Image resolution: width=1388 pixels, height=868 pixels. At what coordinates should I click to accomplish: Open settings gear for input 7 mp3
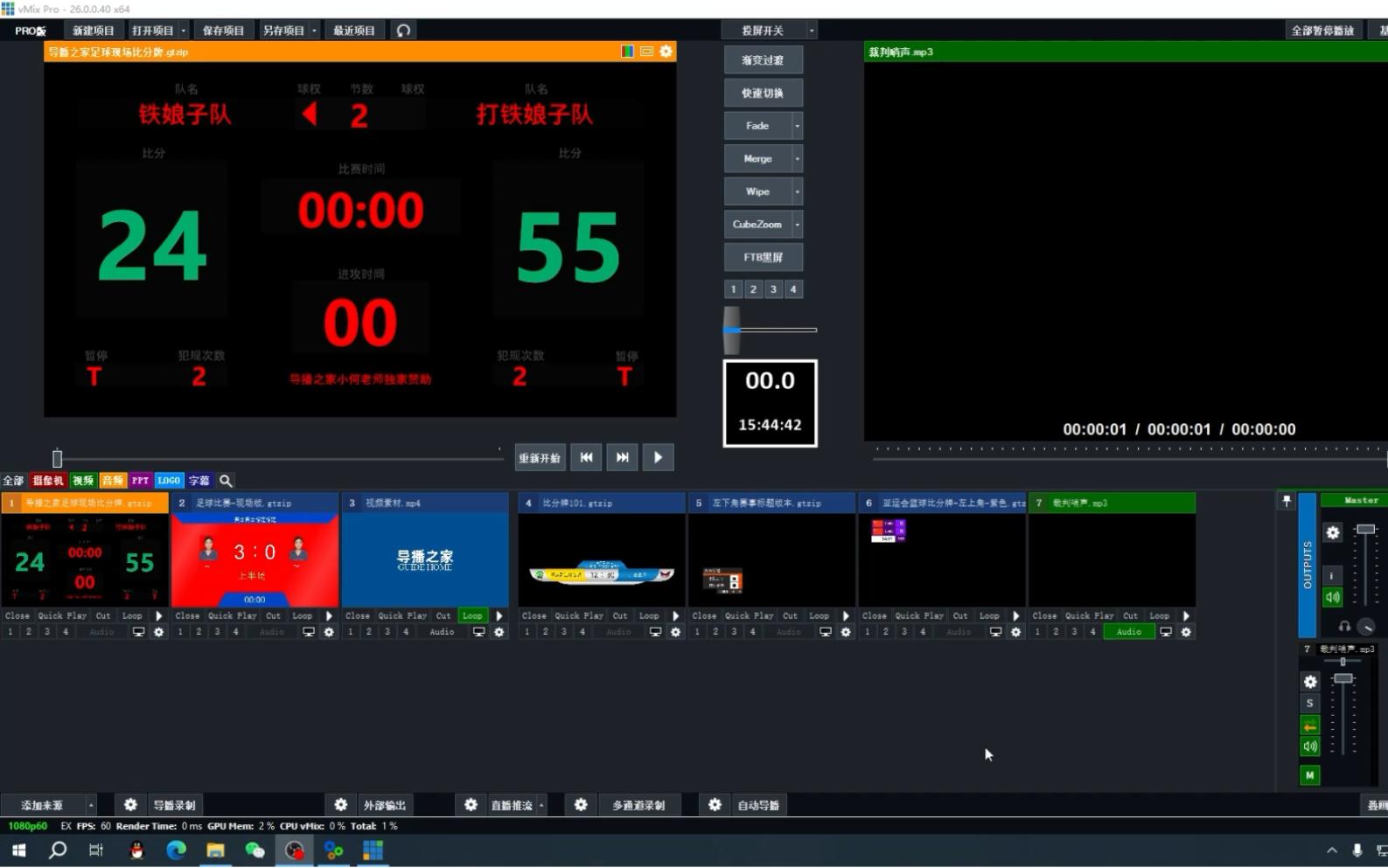(1186, 632)
